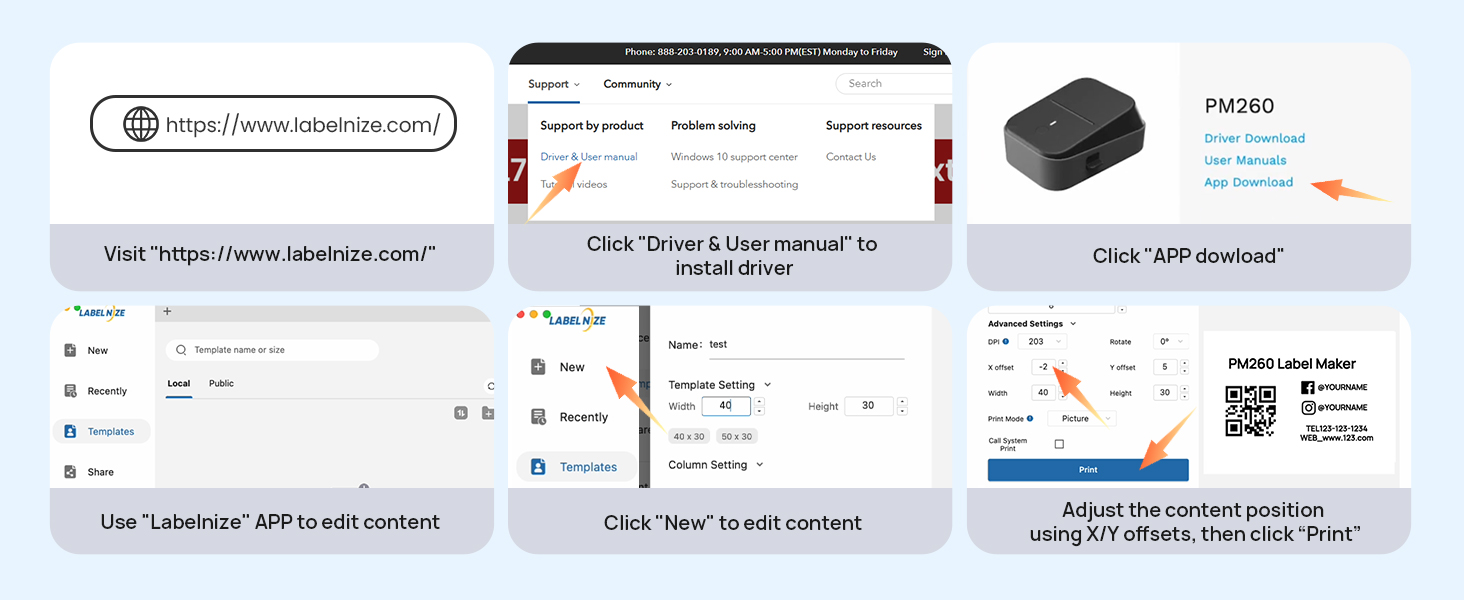Click the info icon next to DPI

(x=1005, y=342)
